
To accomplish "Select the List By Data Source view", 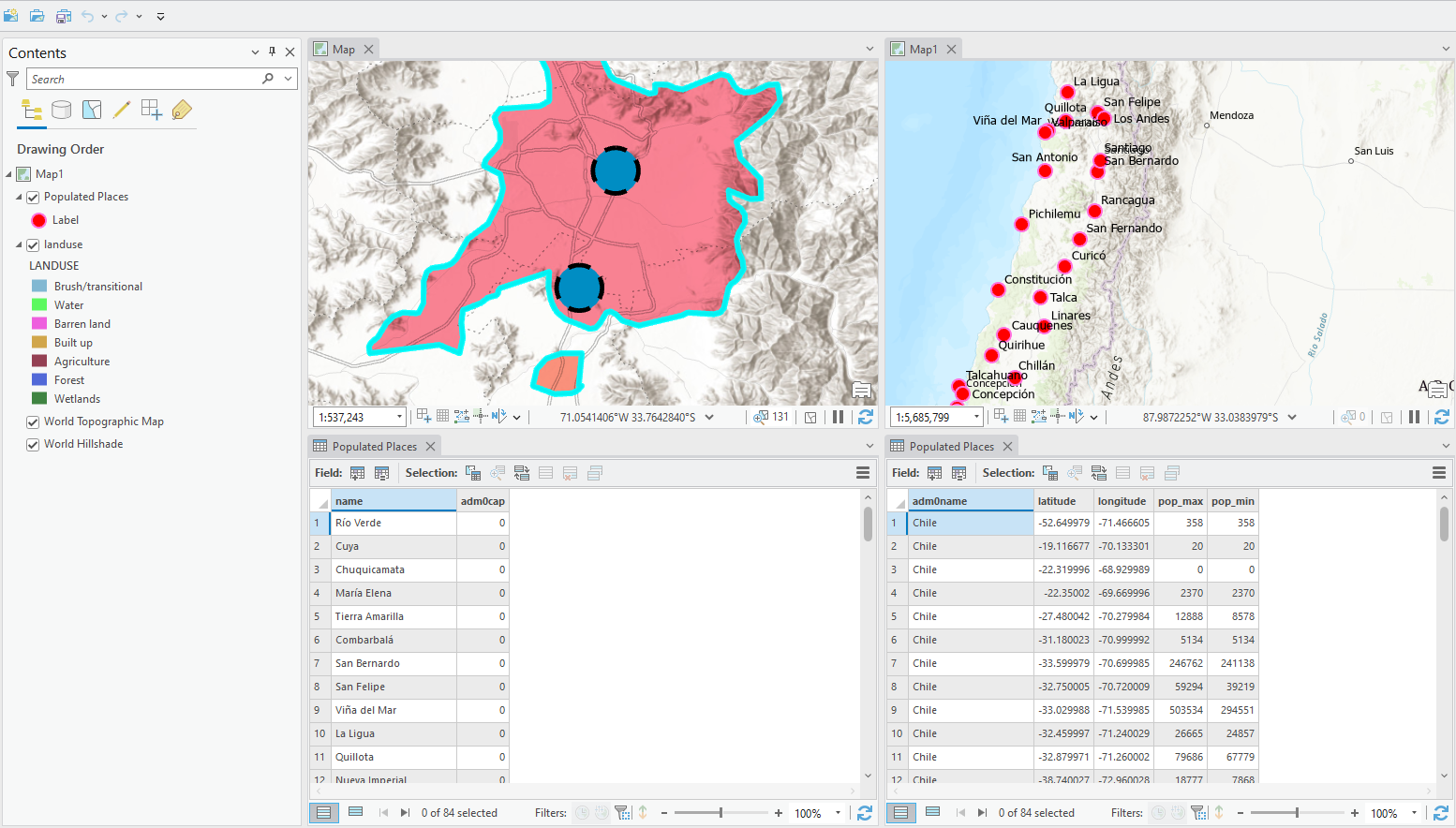I will click(x=62, y=110).
